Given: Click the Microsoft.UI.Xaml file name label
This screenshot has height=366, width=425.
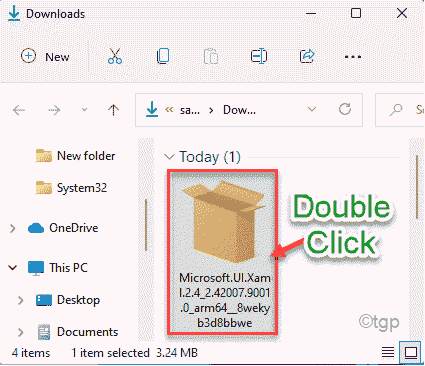Looking at the screenshot, I should (225, 300).
